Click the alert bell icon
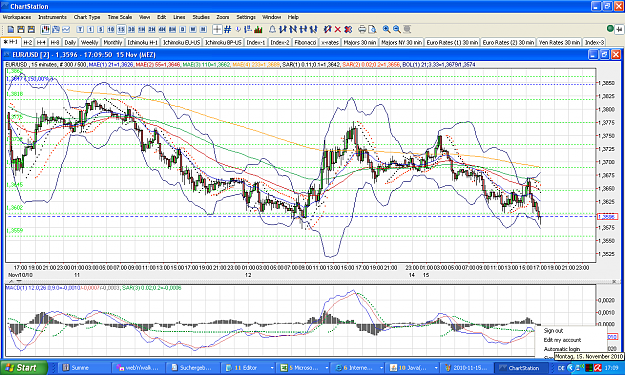 273,29
